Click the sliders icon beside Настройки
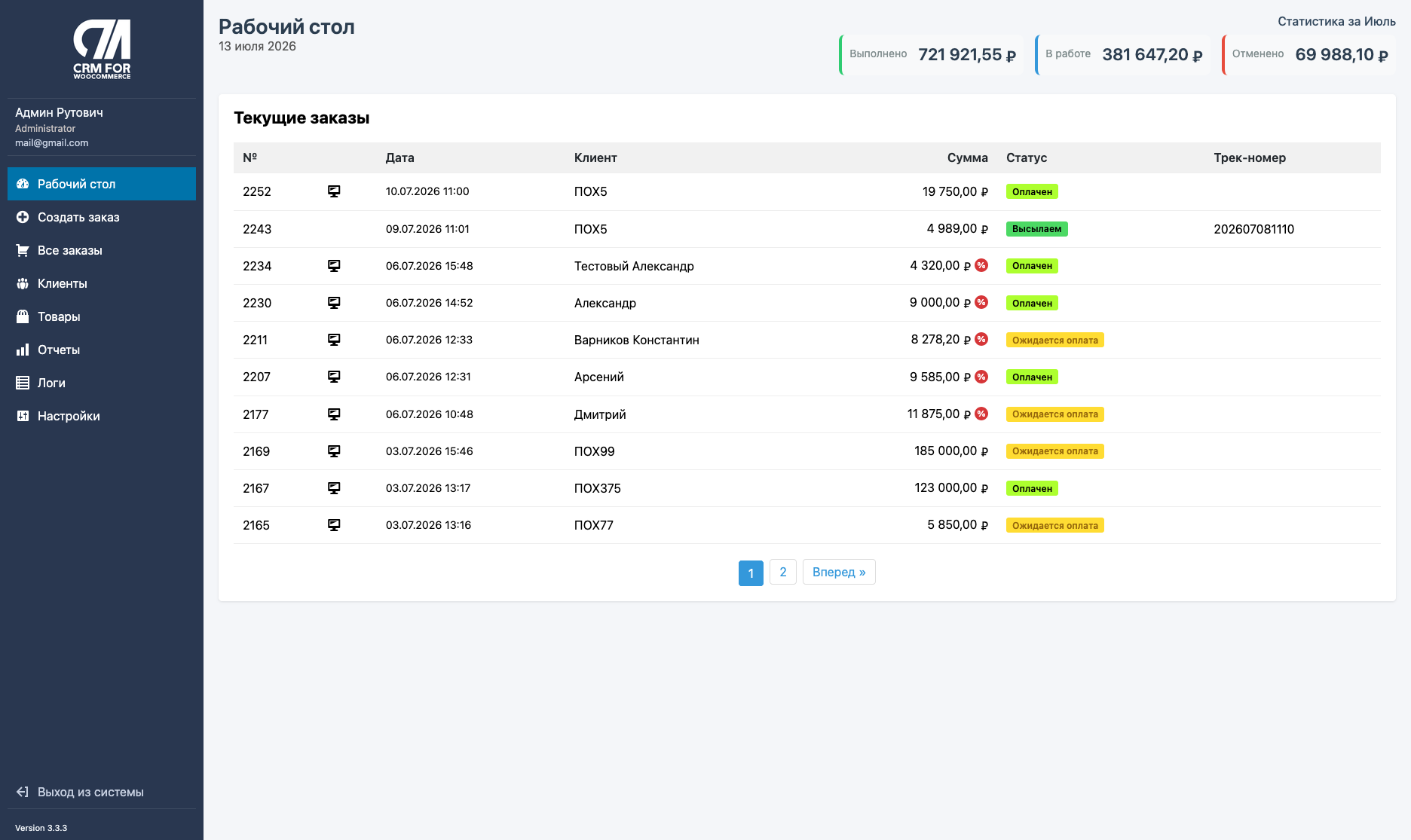 click(23, 416)
